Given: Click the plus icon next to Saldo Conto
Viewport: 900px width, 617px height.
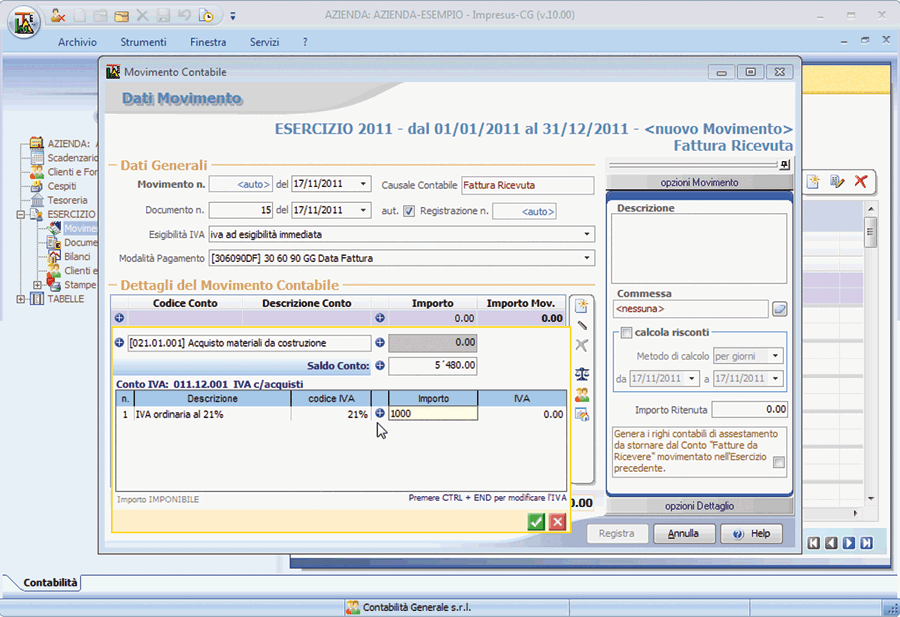Looking at the screenshot, I should coord(380,365).
